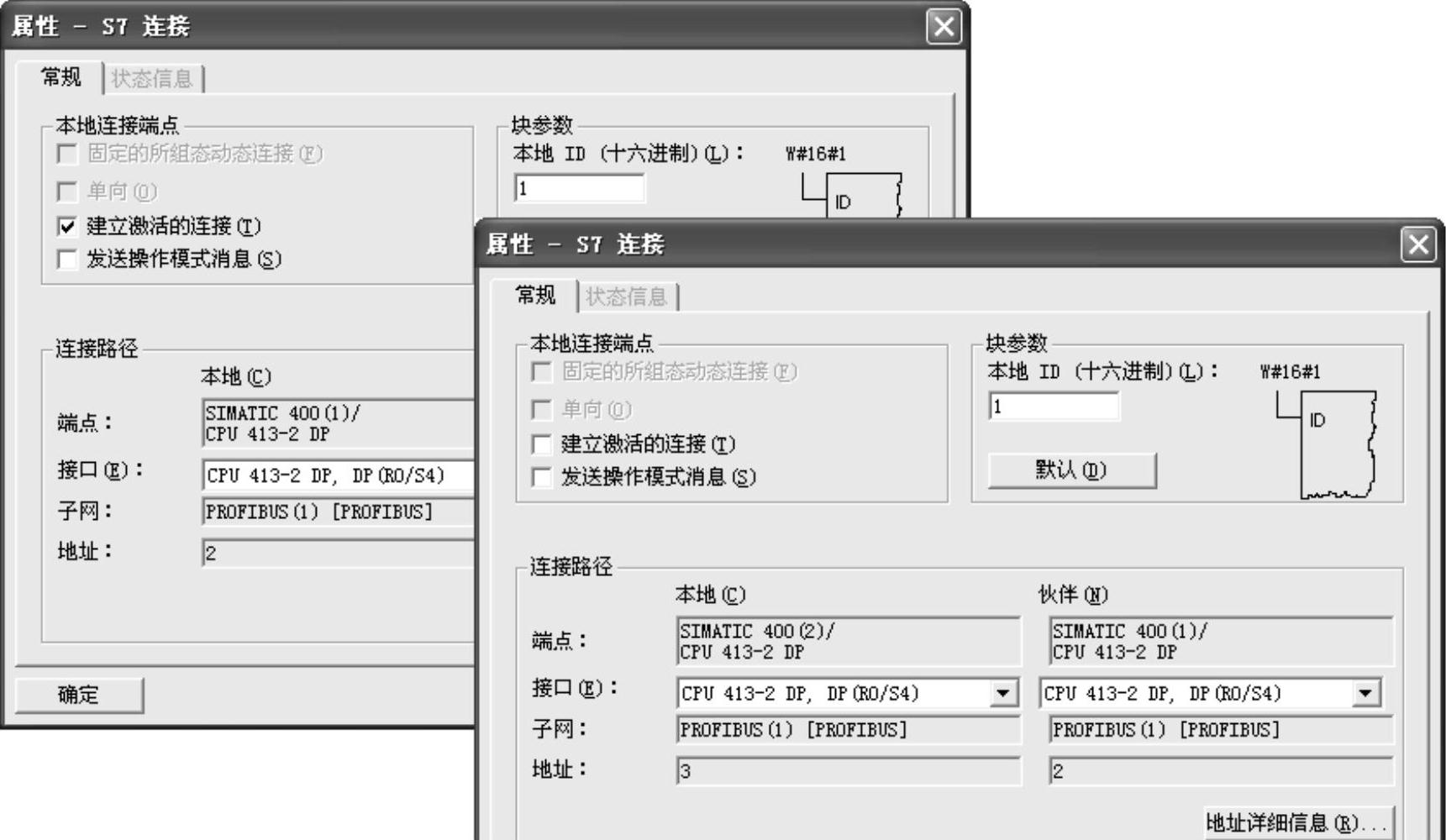
Task: Toggle 固定的所组态动态连接 checkbox in the front dialog
Action: [542, 371]
